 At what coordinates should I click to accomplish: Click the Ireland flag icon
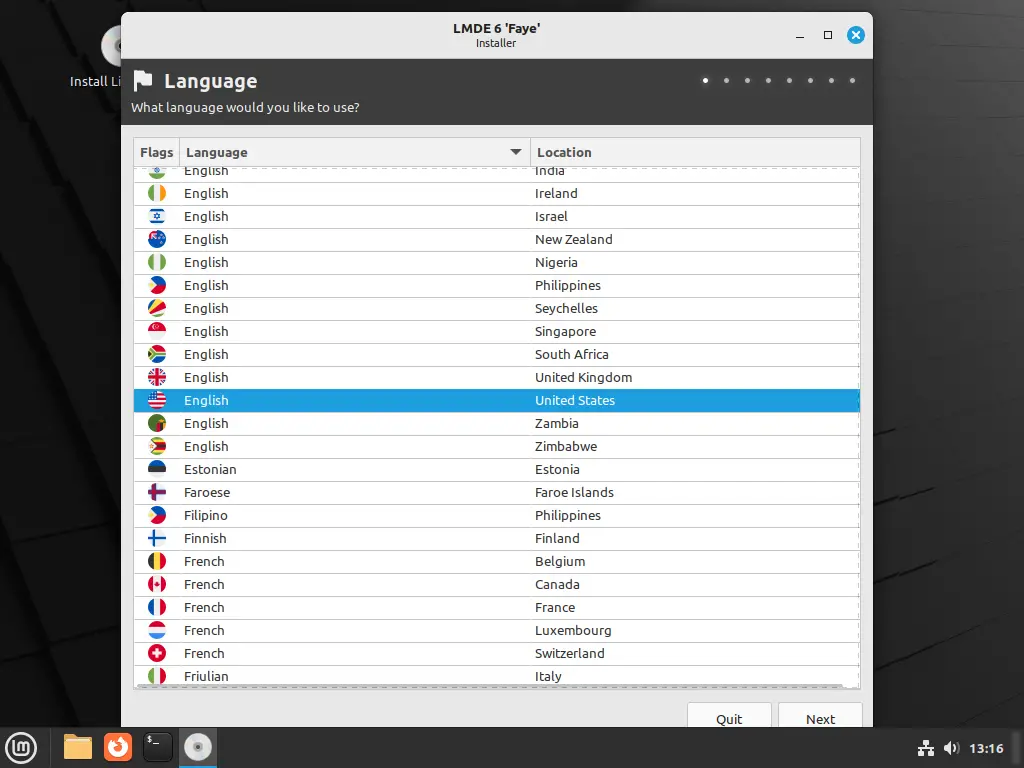tap(157, 193)
